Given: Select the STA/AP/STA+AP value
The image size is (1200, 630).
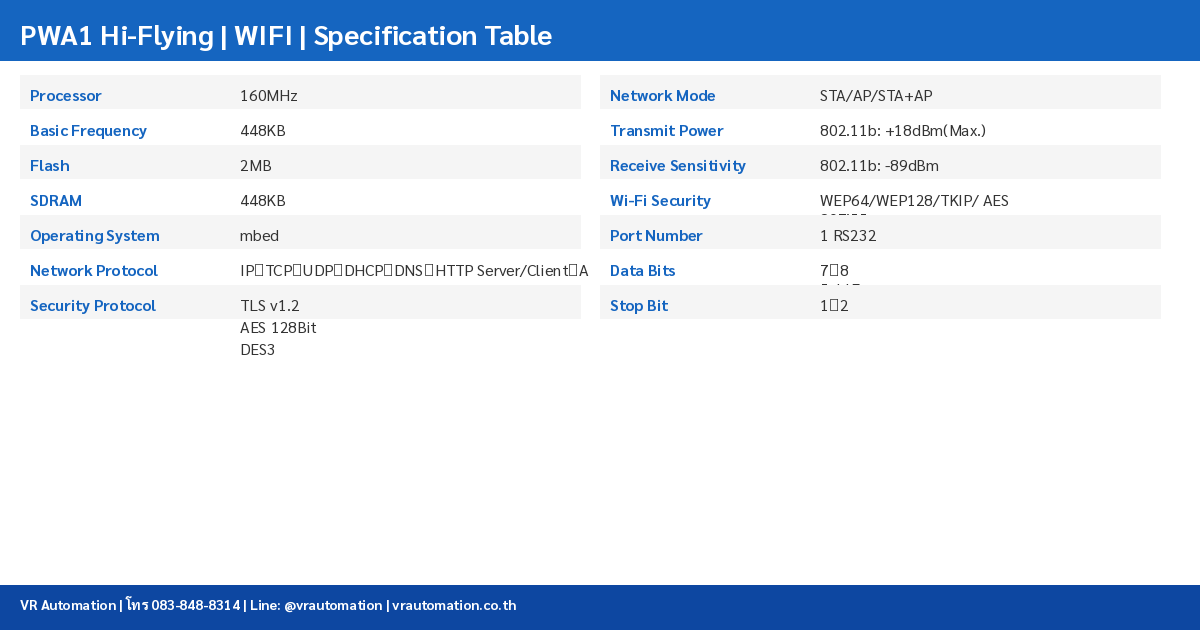Looking at the screenshot, I should pyautogui.click(x=876, y=96).
